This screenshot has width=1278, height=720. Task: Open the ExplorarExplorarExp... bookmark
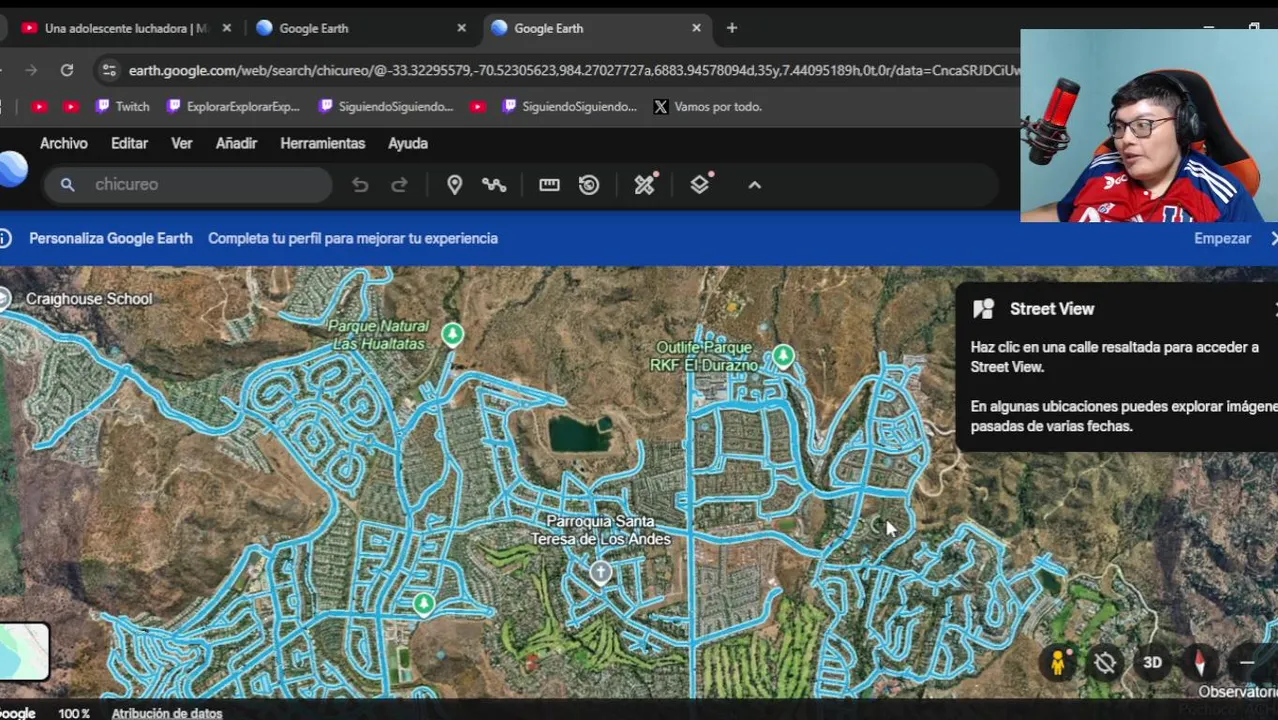[233, 106]
